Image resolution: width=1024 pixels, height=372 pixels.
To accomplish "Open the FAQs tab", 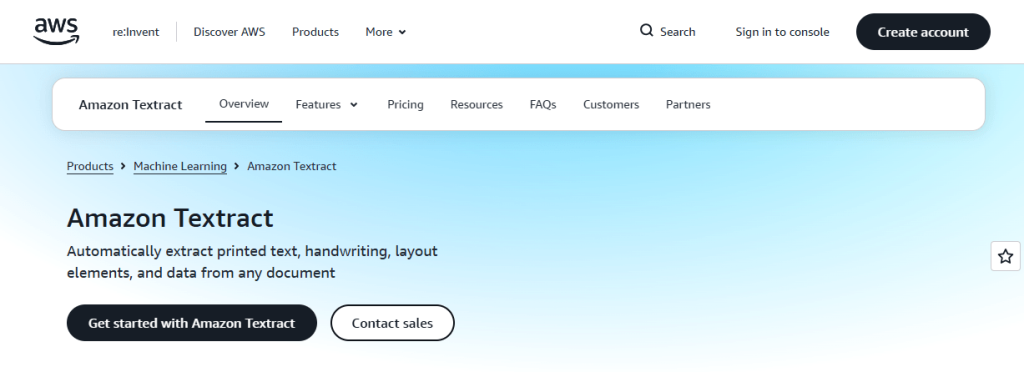I will 543,104.
